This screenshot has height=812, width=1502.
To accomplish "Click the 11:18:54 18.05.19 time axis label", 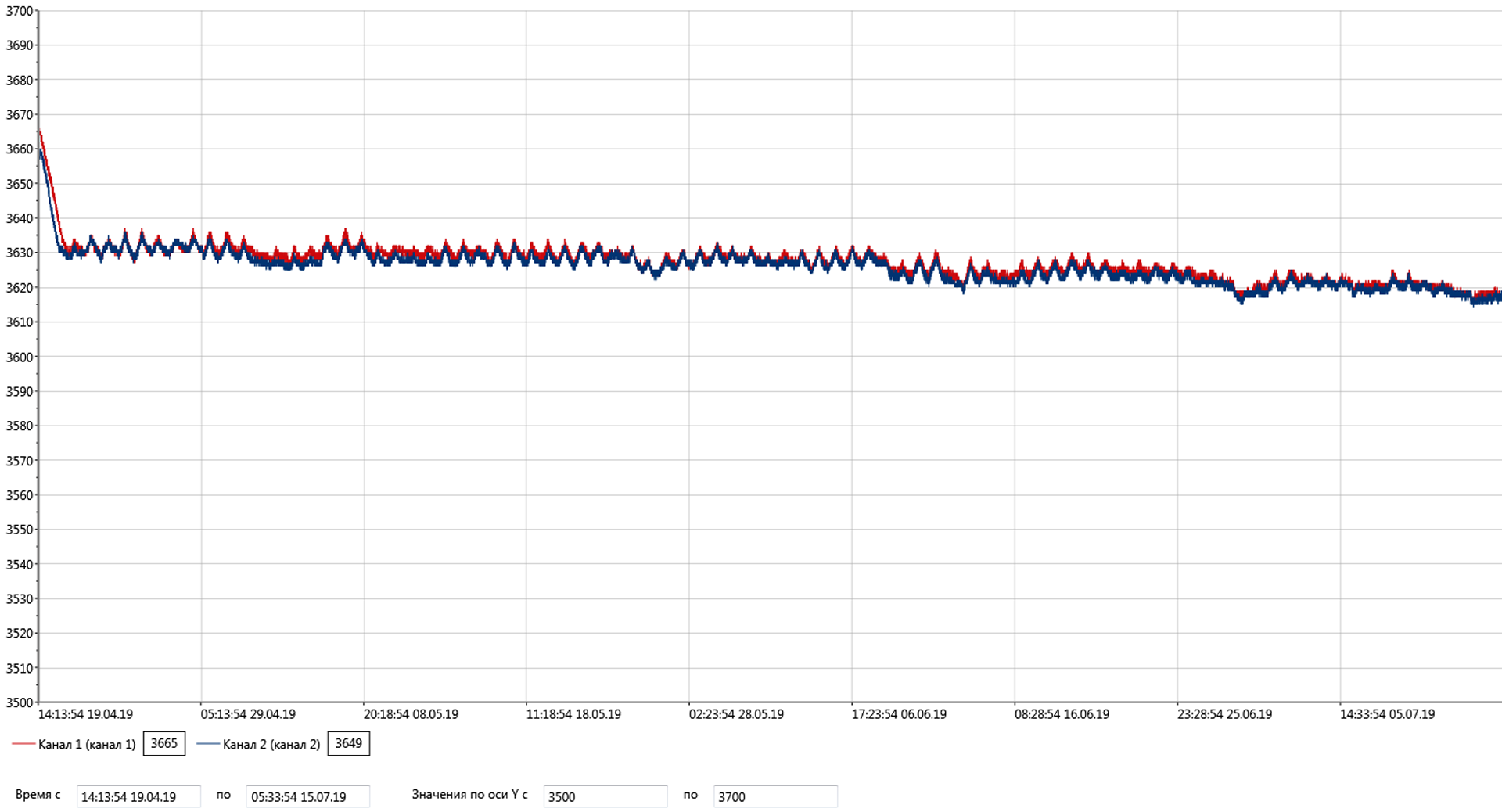I will pos(573,714).
